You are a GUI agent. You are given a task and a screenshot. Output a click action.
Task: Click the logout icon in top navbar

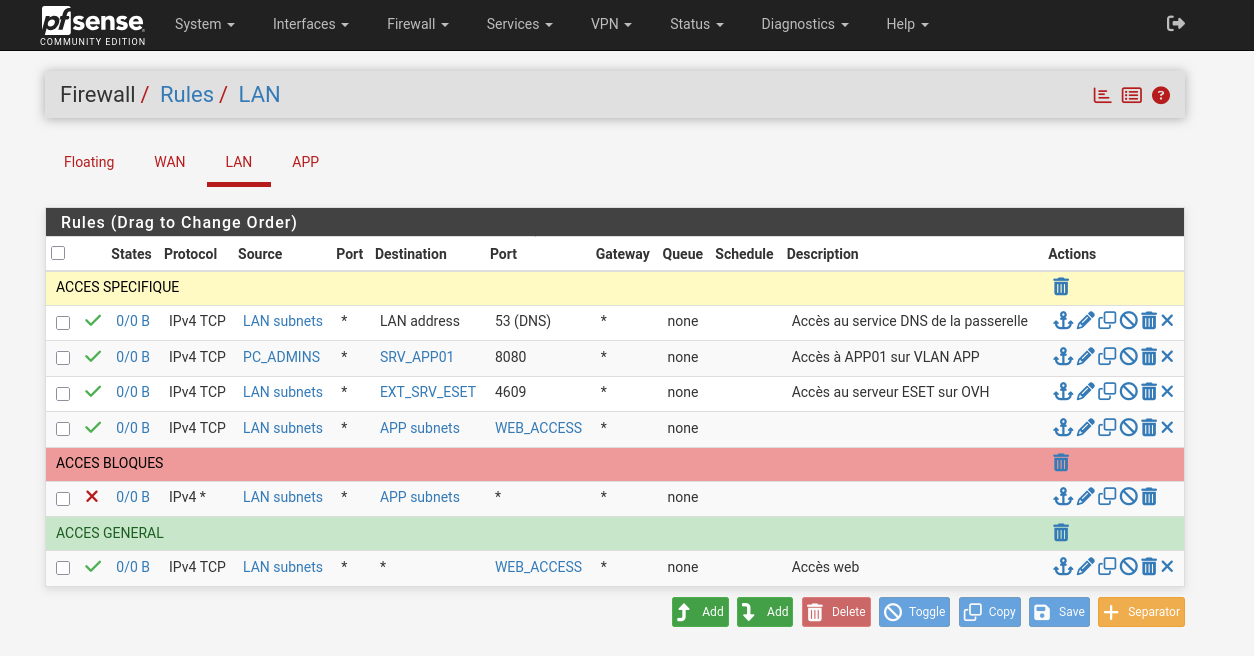click(x=1176, y=24)
